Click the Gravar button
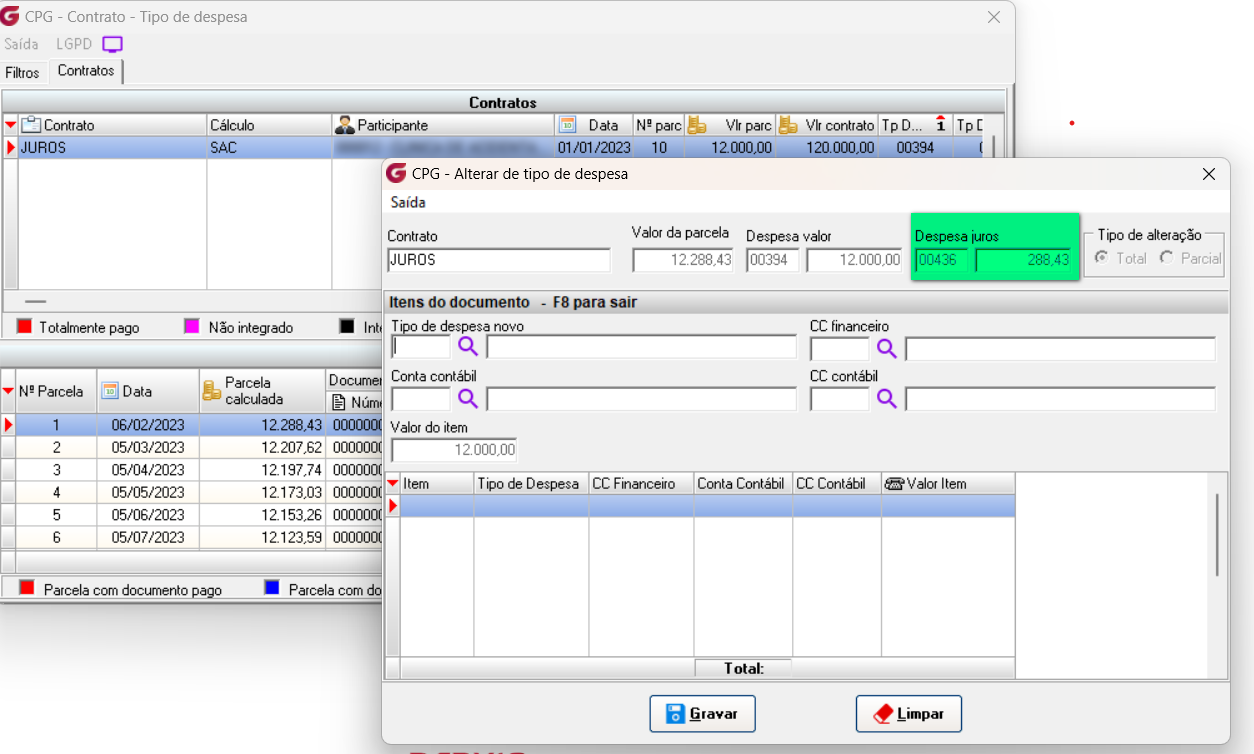Viewport: 1254px width, 754px height. point(702,714)
